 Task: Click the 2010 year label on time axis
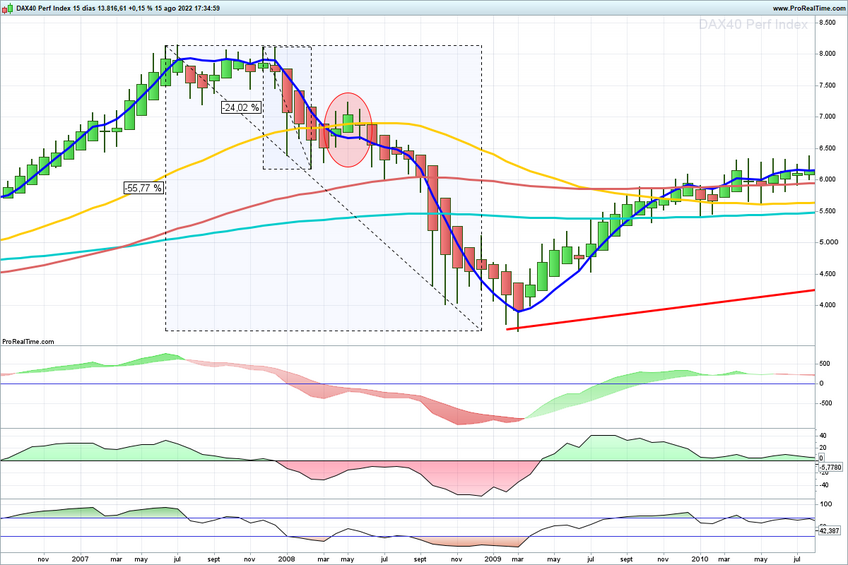pos(700,559)
